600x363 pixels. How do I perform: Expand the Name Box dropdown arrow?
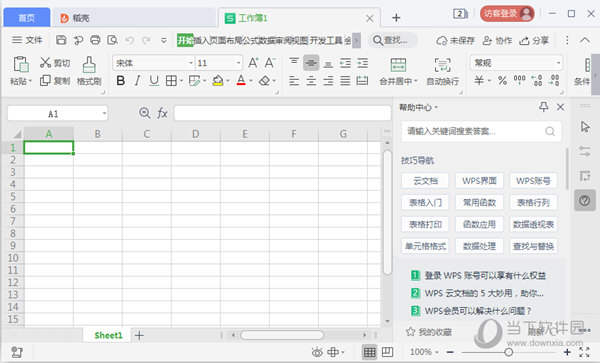tap(104, 113)
